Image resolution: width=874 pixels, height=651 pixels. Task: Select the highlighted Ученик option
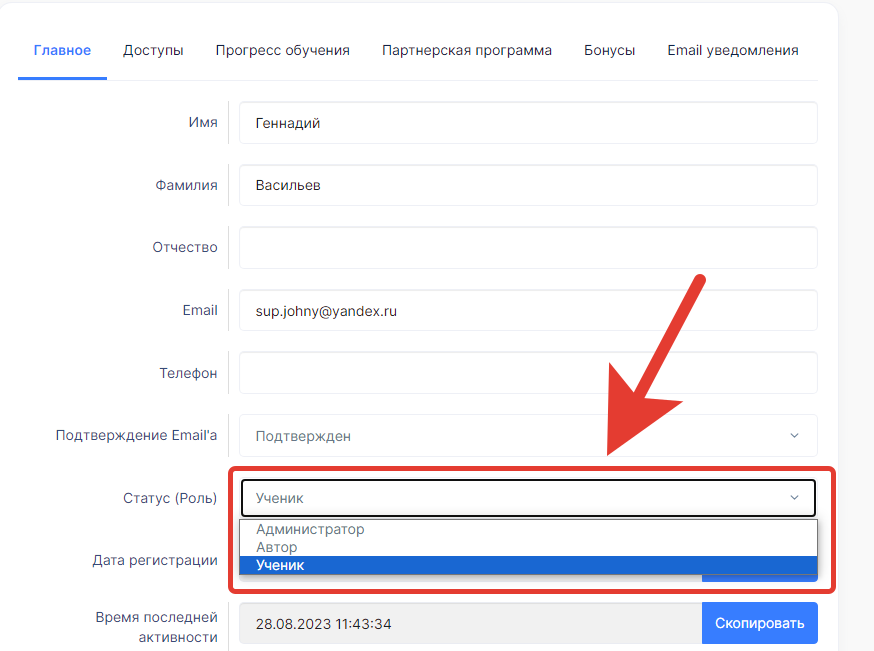280,565
